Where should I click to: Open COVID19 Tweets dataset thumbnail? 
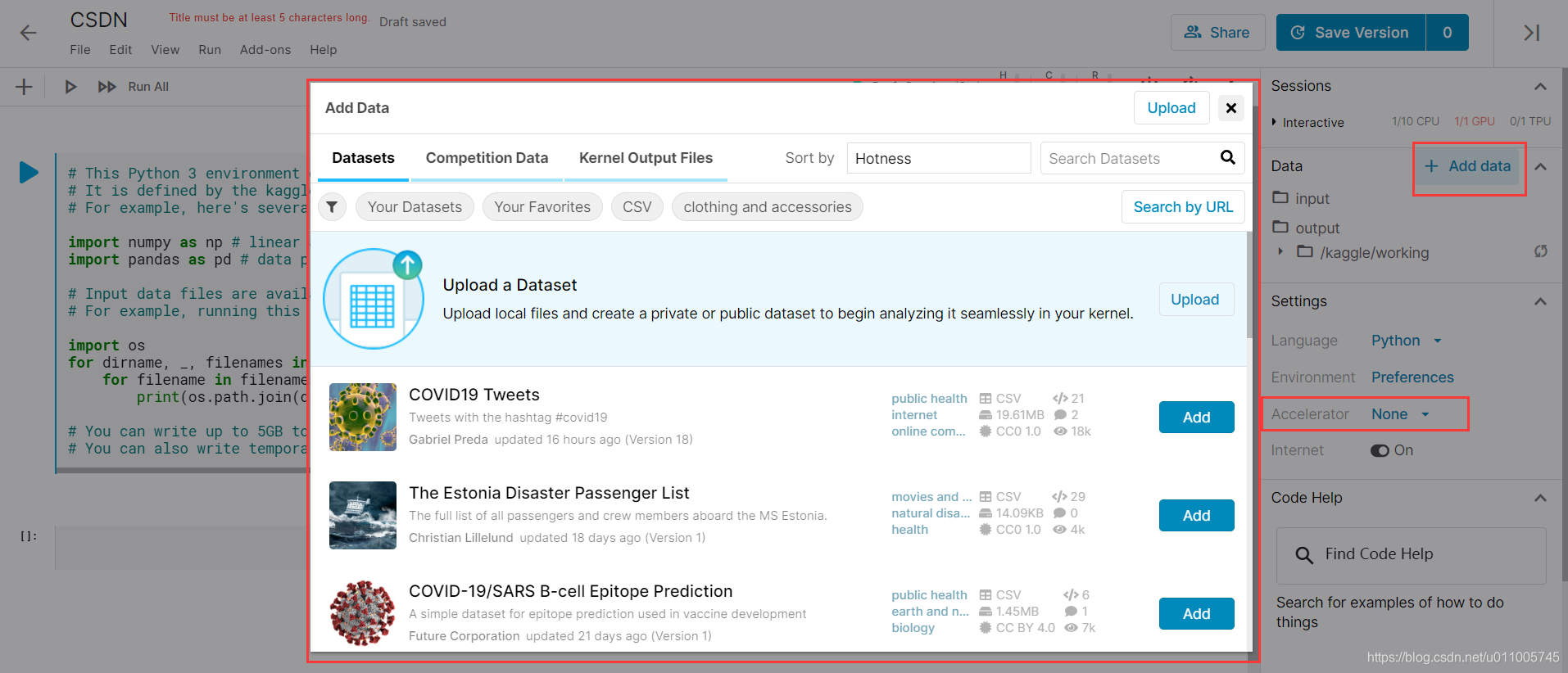pyautogui.click(x=363, y=417)
